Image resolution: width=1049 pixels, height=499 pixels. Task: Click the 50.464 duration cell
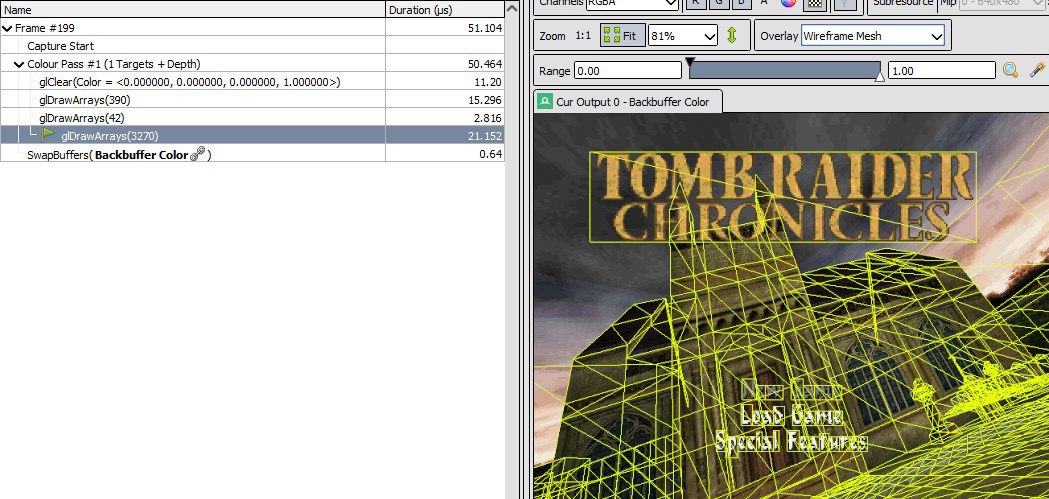click(445, 64)
